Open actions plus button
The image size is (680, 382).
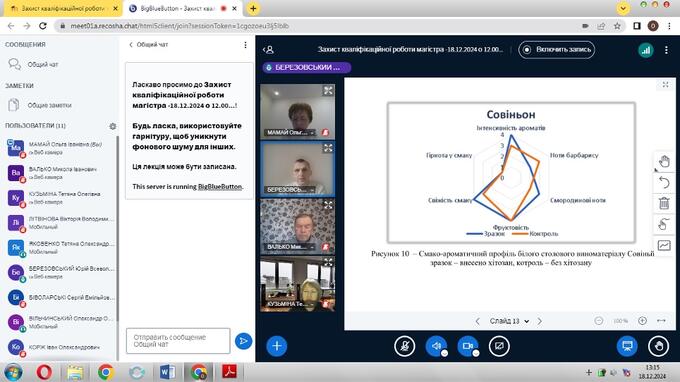(x=277, y=346)
